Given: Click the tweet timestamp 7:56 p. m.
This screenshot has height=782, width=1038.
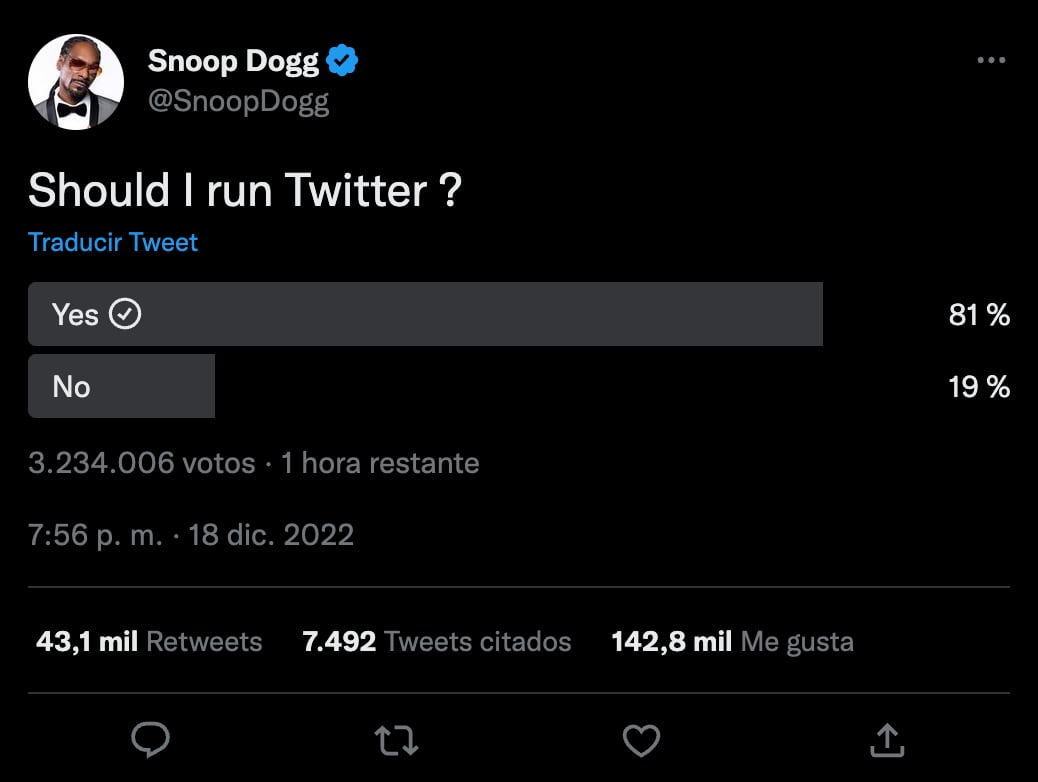Looking at the screenshot, I should click(95, 535).
